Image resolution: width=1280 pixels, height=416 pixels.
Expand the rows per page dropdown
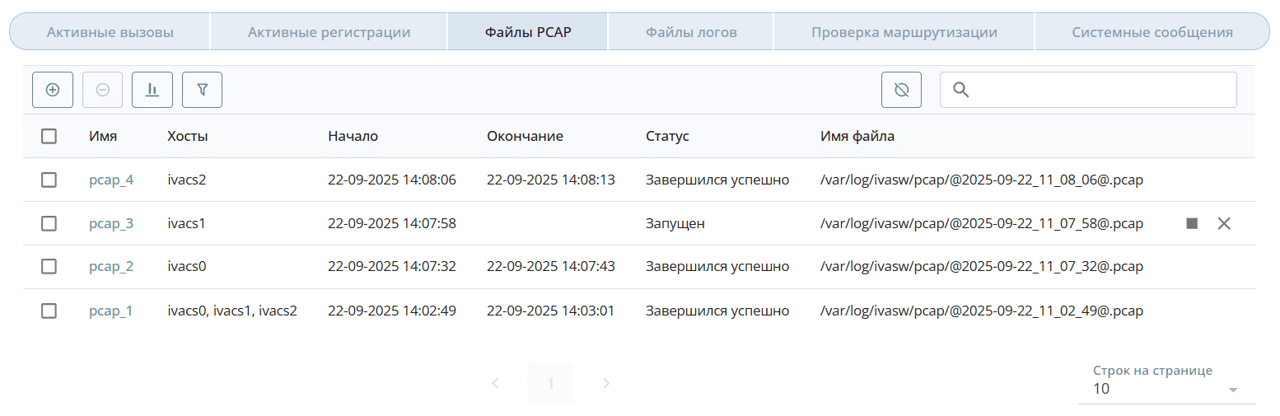tap(1232, 389)
